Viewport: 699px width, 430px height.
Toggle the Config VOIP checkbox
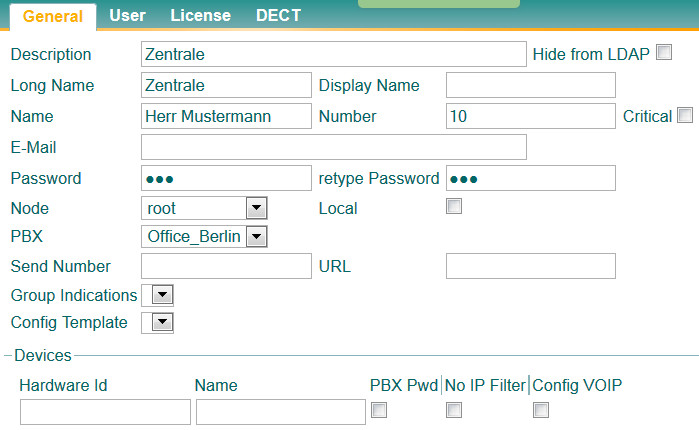click(x=541, y=410)
